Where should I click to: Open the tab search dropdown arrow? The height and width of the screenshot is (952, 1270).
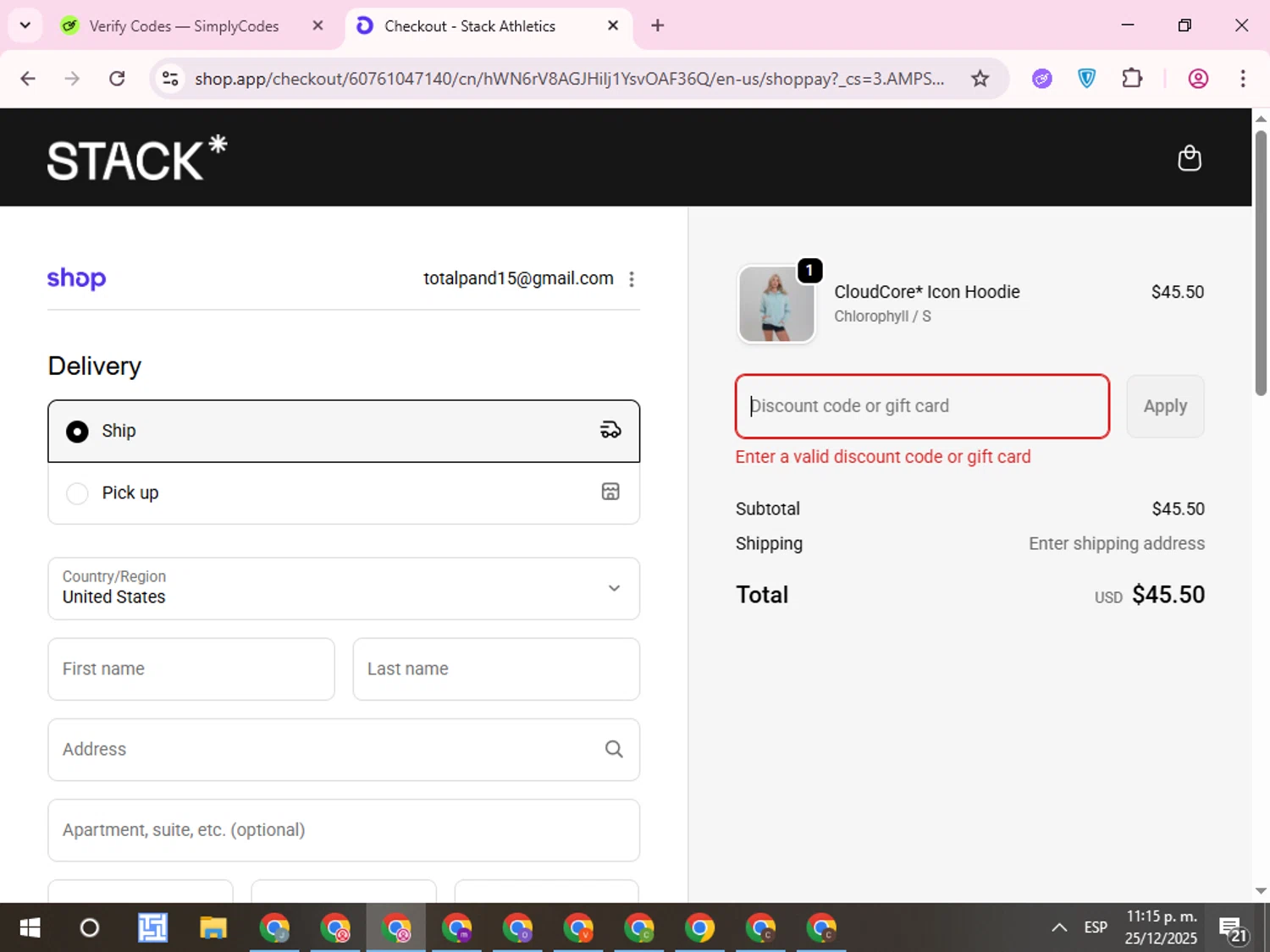click(25, 25)
